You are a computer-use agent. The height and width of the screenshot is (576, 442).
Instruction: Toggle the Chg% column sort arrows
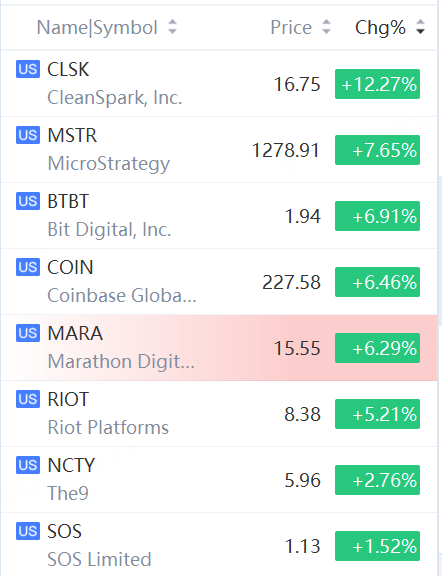420,27
